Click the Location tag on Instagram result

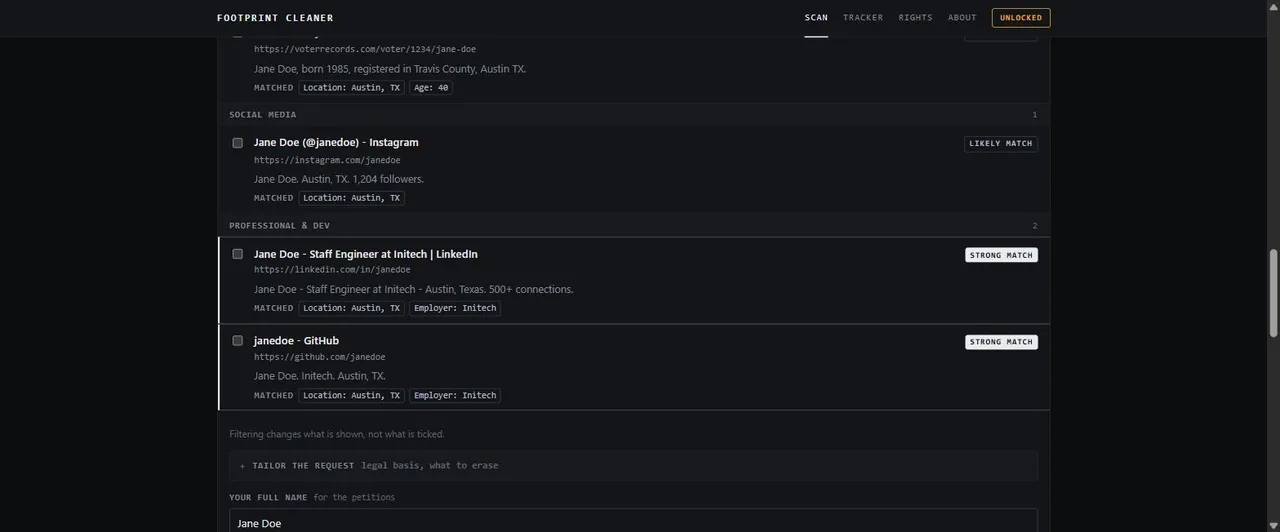click(x=351, y=198)
